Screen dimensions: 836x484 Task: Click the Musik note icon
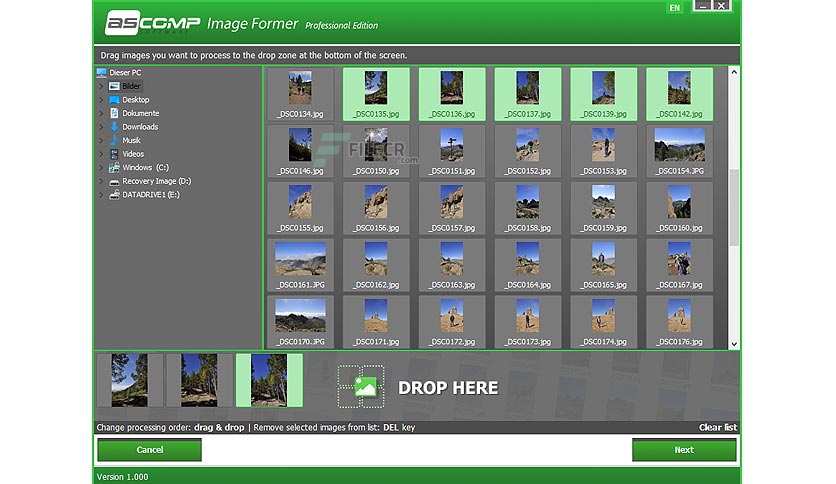click(x=114, y=140)
